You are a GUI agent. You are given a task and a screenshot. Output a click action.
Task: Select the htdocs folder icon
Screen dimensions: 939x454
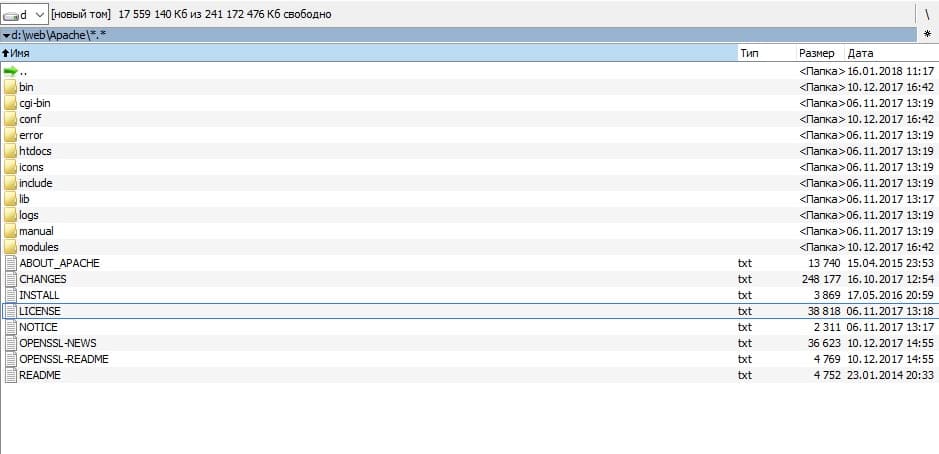tap(10, 151)
